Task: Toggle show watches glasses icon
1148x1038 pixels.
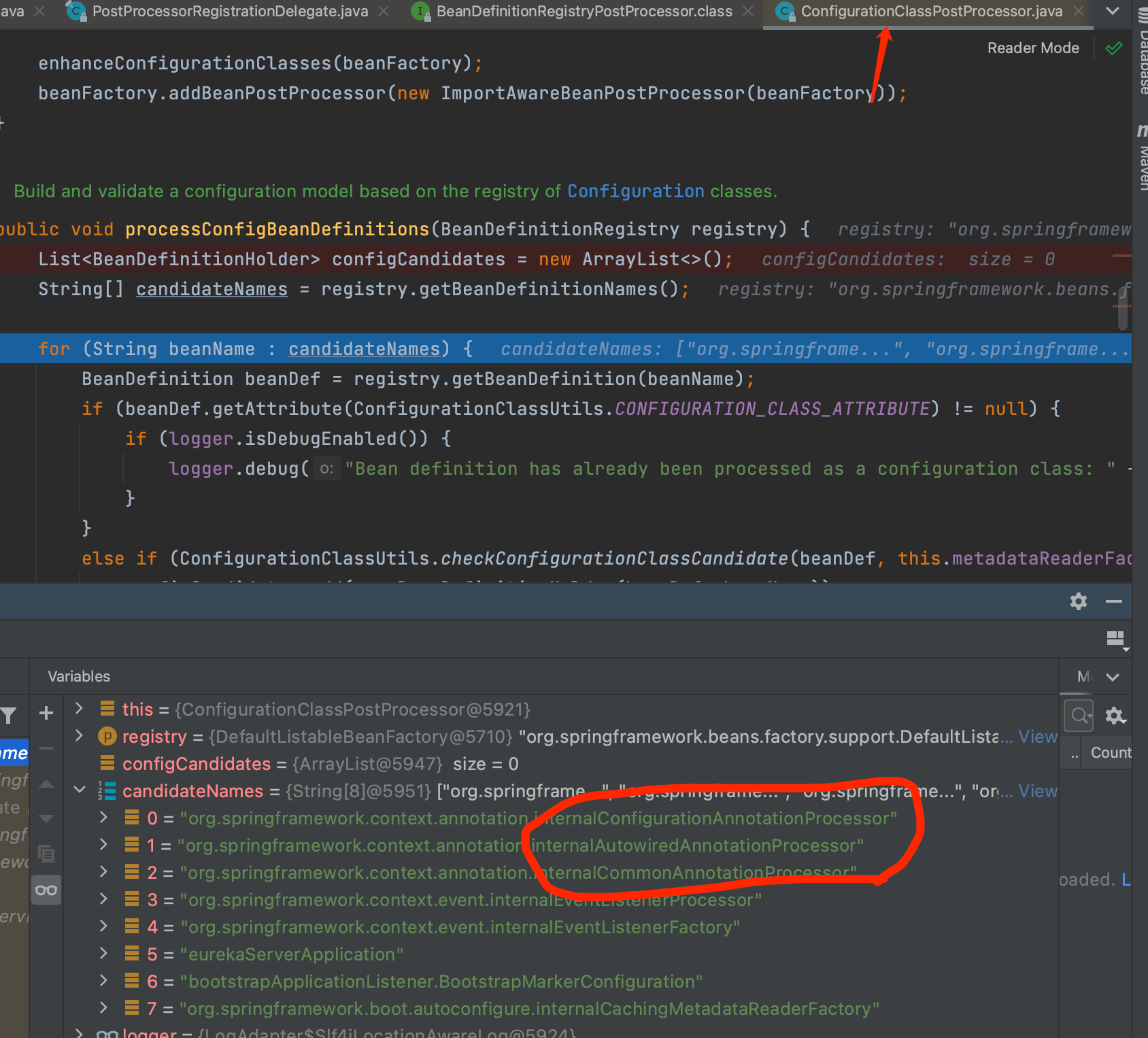Action: pyautogui.click(x=46, y=890)
